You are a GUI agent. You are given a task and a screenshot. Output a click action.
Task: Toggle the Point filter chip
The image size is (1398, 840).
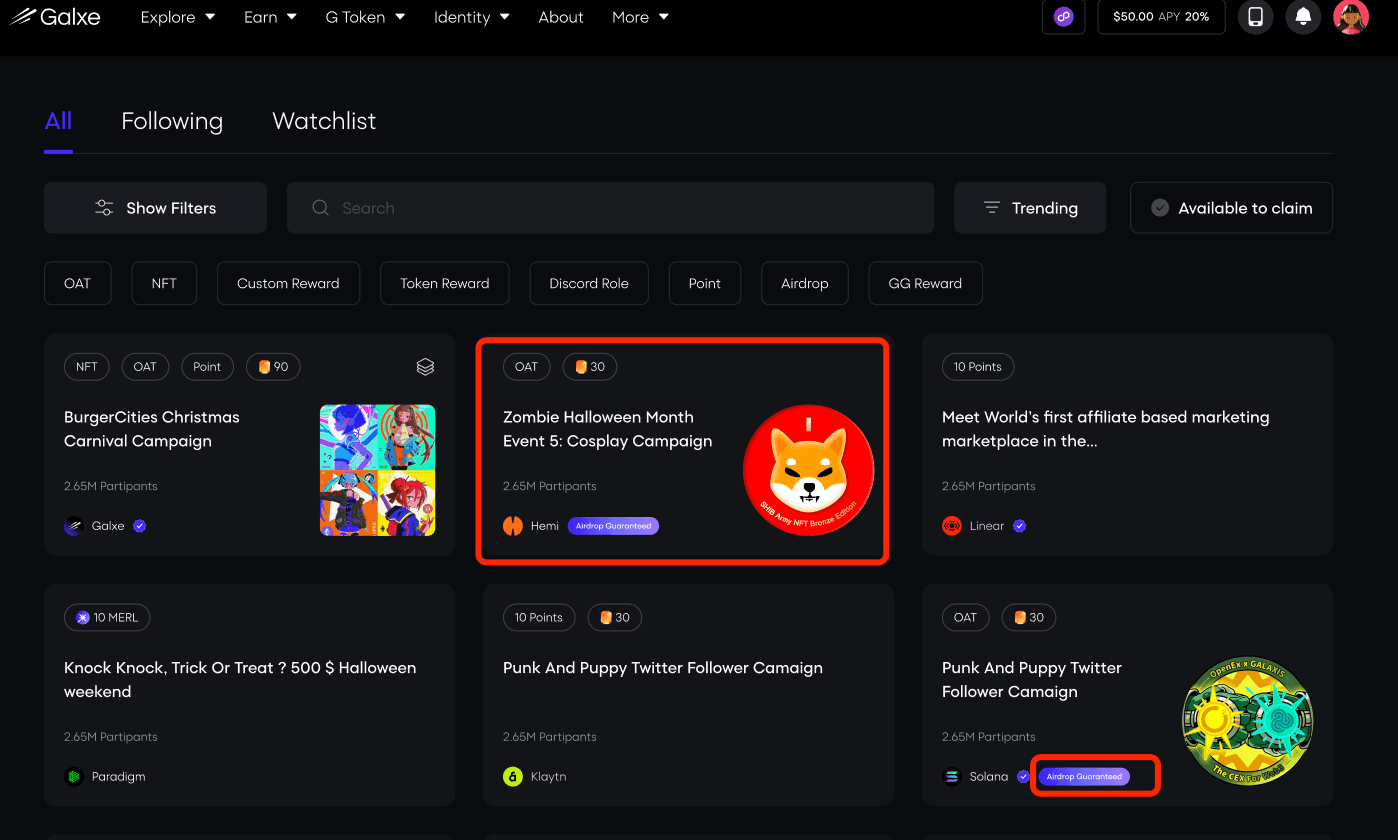point(705,283)
